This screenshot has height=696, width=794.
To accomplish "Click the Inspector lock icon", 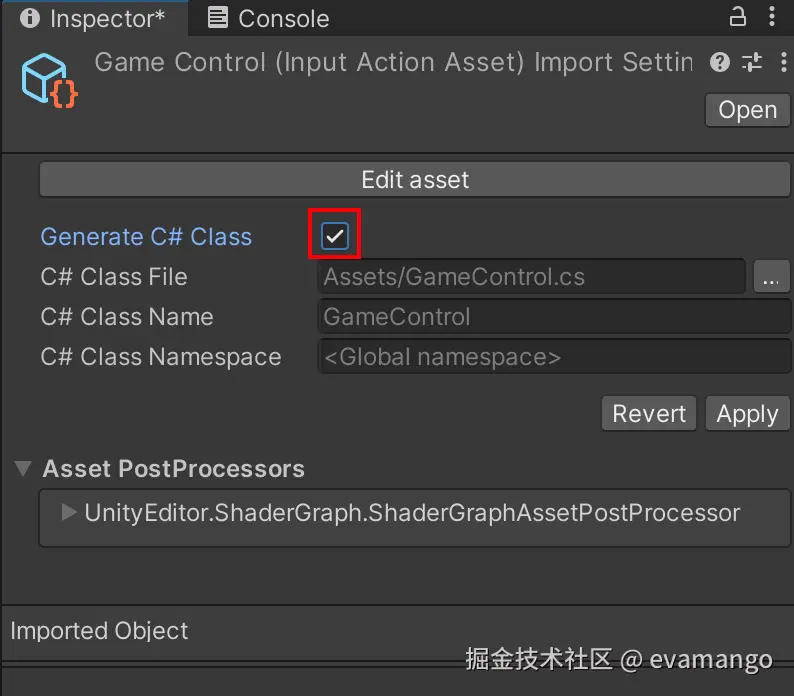I will click(738, 17).
